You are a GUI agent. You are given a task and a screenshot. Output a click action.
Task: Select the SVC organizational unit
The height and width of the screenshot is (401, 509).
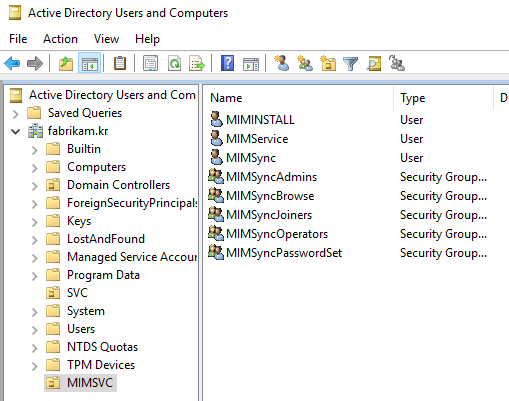pyautogui.click(x=77, y=293)
